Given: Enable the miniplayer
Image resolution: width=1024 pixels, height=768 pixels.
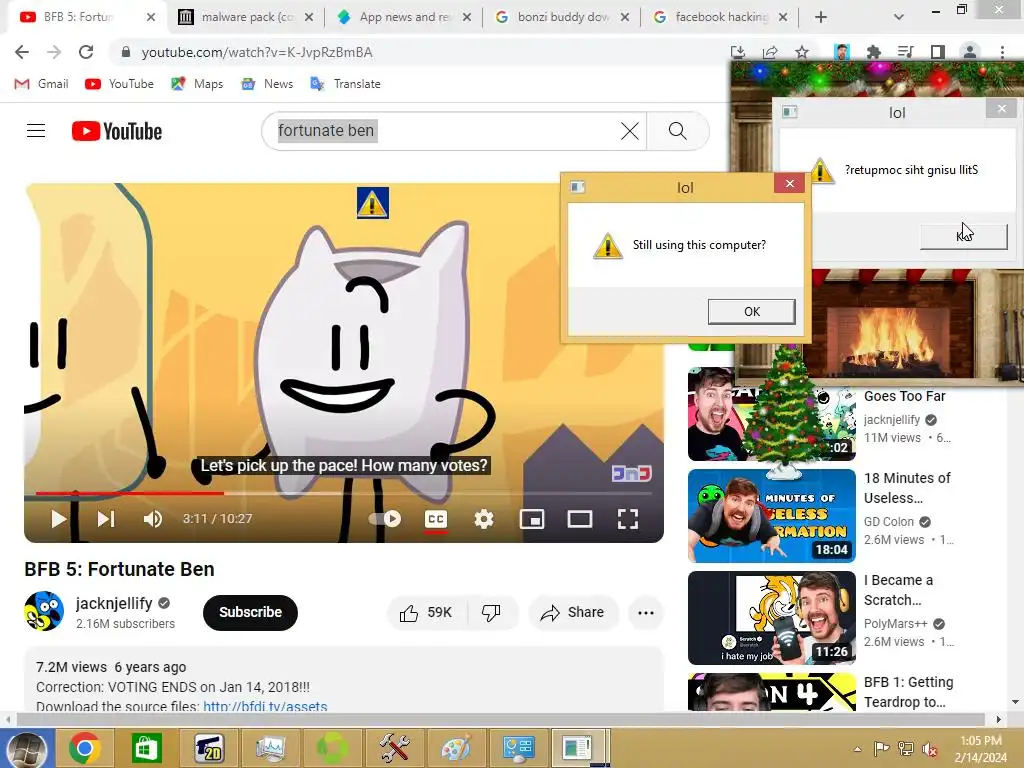Looking at the screenshot, I should (x=532, y=519).
